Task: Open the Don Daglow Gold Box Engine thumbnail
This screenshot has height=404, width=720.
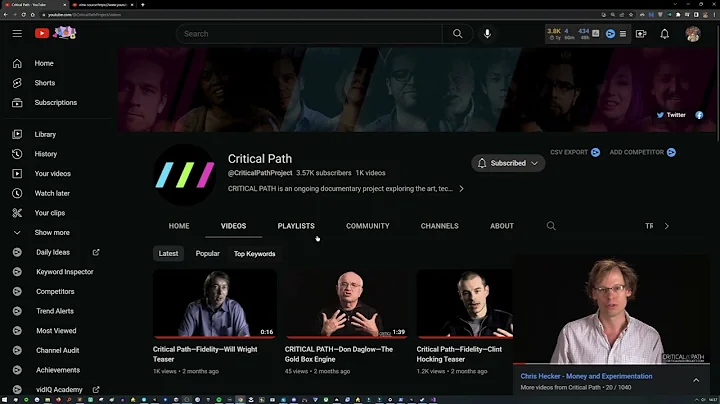Action: [346, 303]
